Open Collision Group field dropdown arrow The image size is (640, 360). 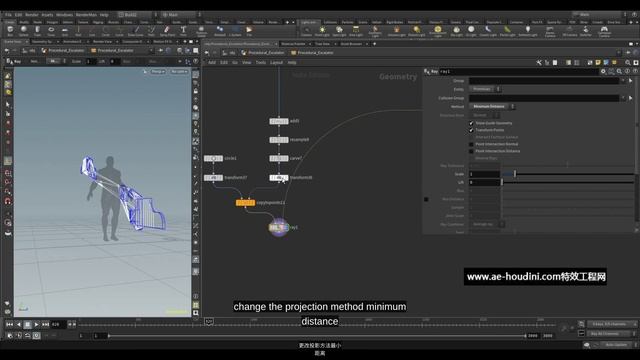click(x=623, y=98)
